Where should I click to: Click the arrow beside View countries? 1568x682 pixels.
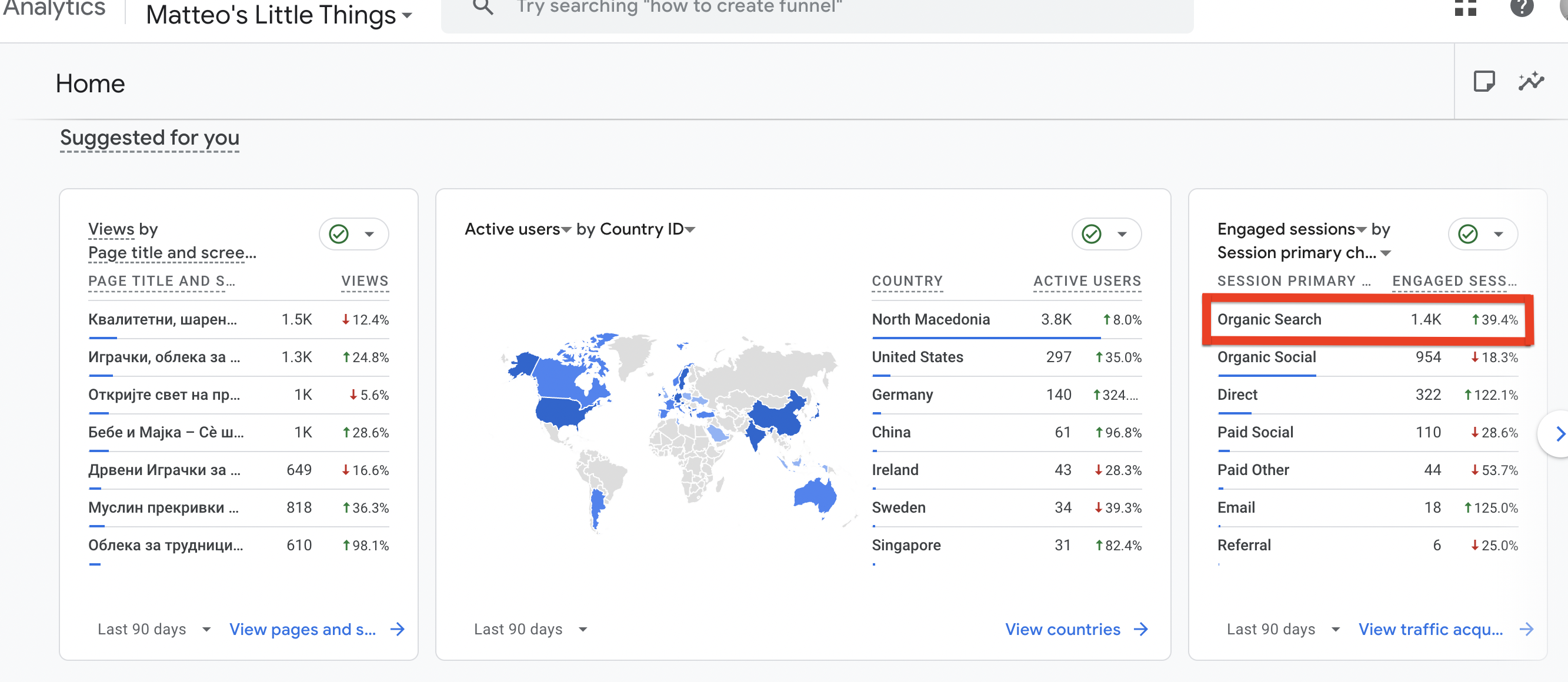[1142, 629]
